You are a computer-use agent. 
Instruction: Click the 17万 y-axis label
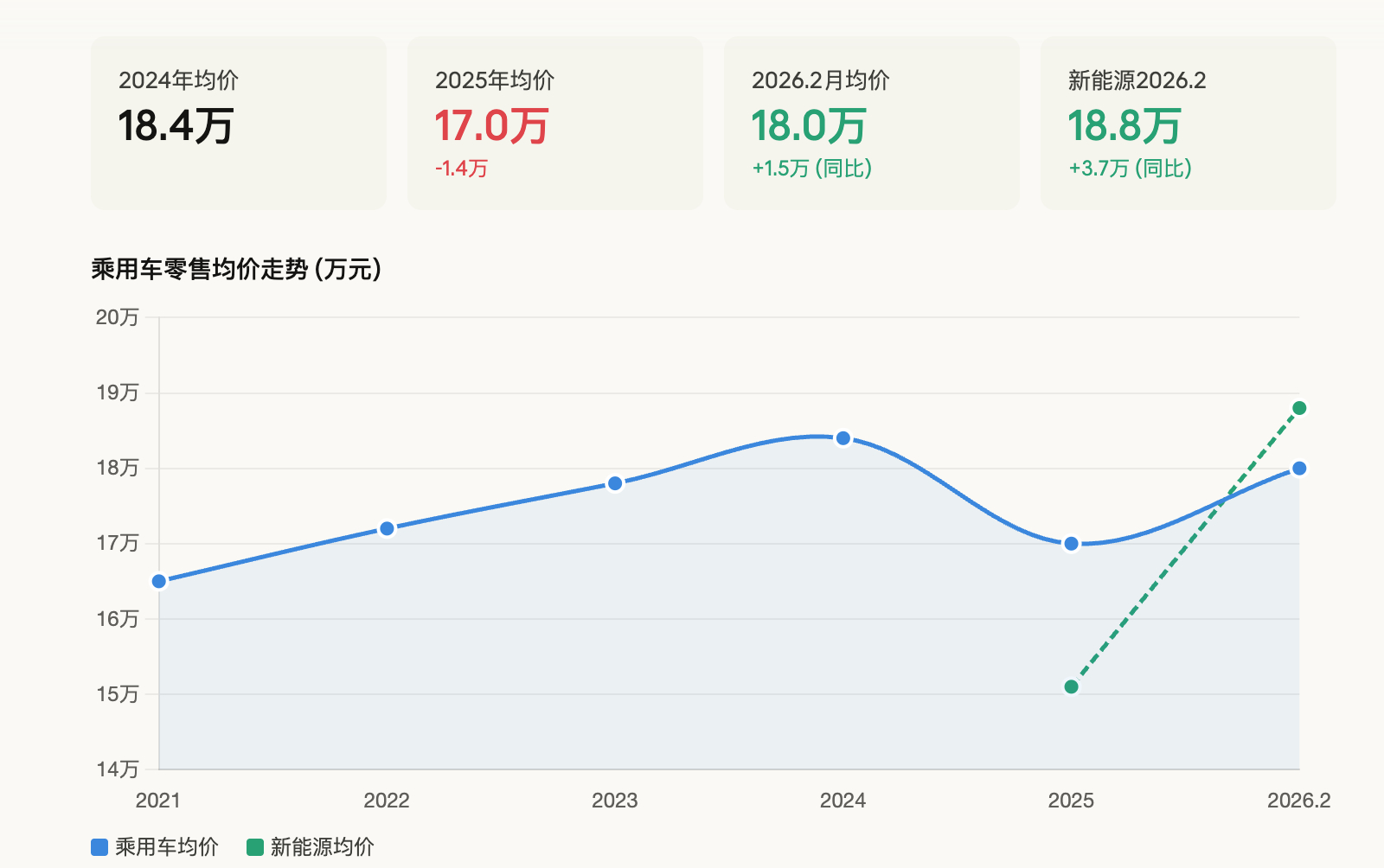pyautogui.click(x=118, y=543)
